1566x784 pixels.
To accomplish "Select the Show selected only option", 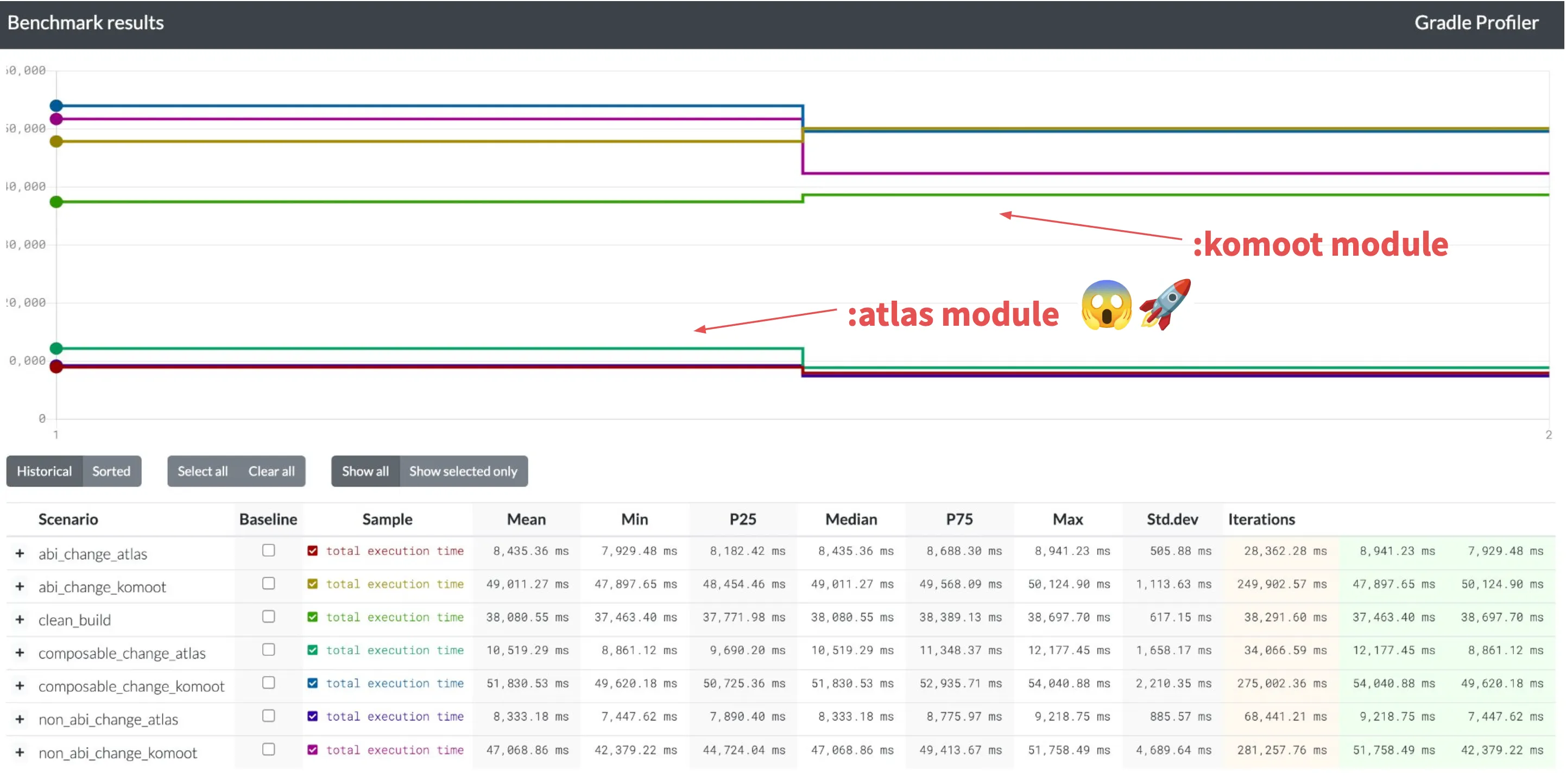I will tap(463, 471).
